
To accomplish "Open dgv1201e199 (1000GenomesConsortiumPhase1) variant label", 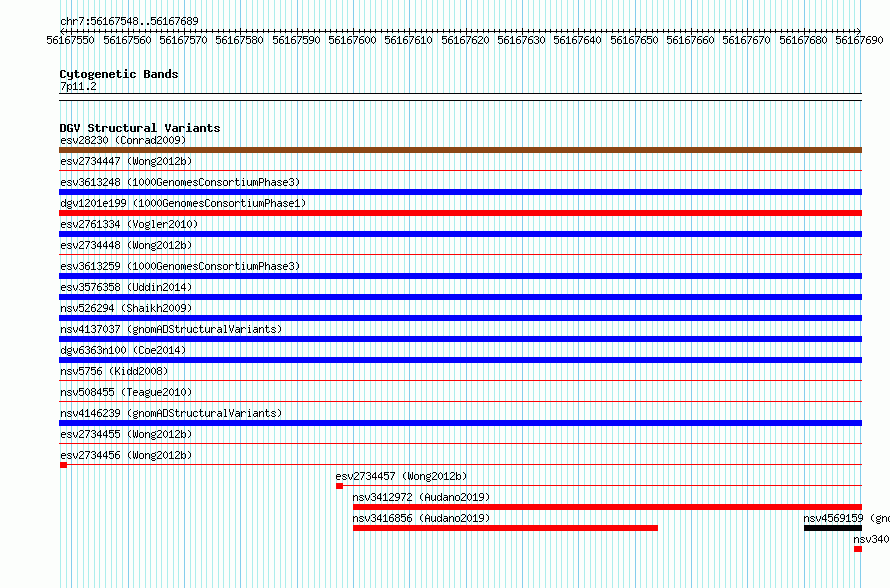I will pyautogui.click(x=183, y=203).
